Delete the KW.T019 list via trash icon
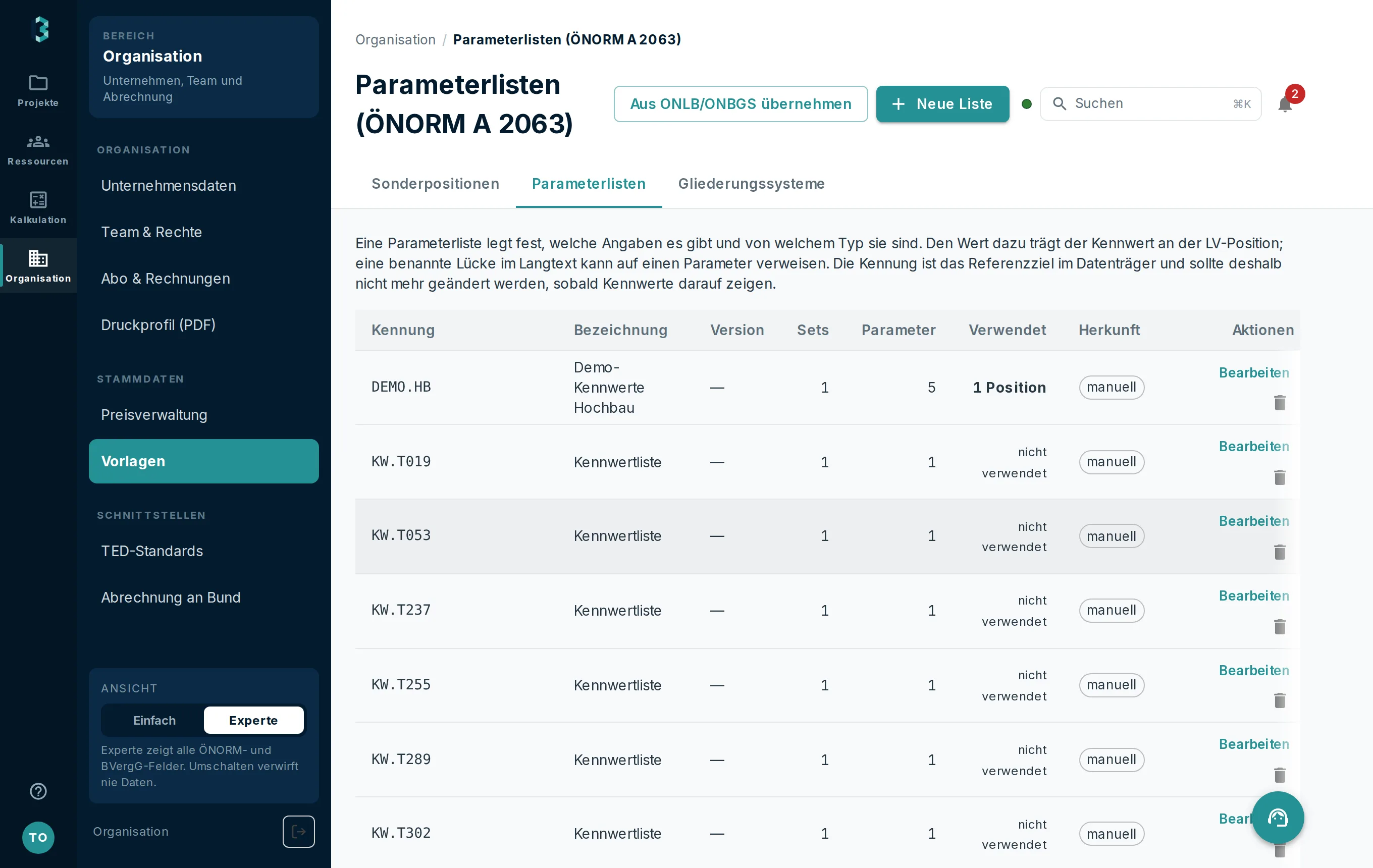 [x=1280, y=477]
